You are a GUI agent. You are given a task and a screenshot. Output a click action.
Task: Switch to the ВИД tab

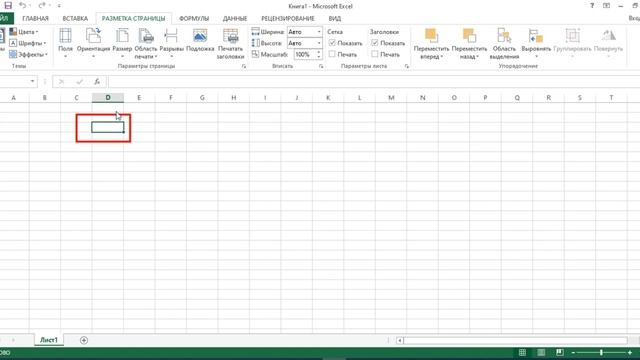coord(335,18)
